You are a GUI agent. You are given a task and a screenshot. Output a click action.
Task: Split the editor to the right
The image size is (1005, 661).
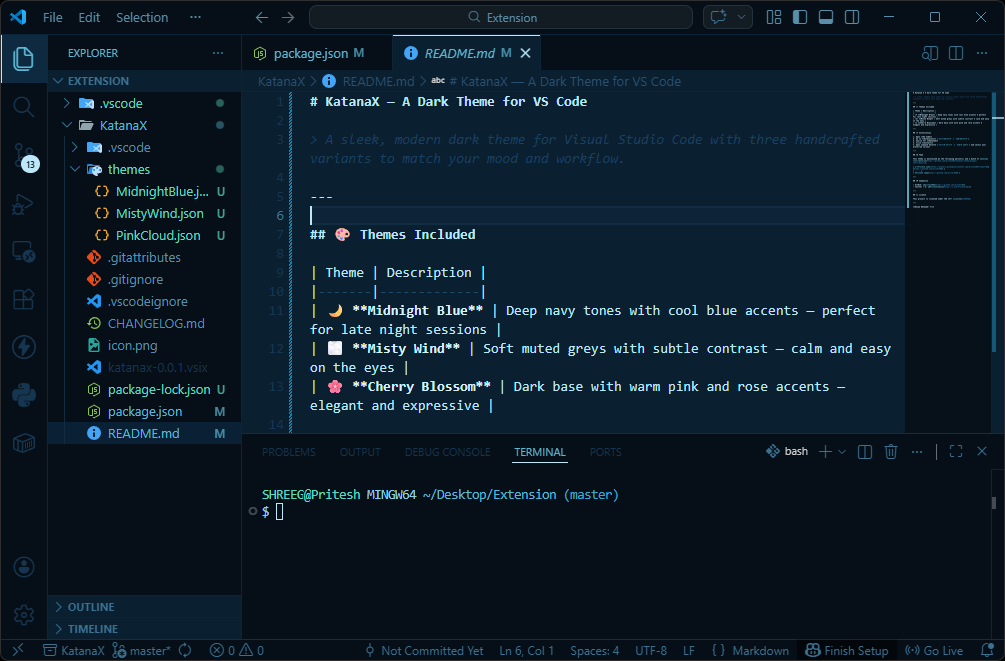(x=956, y=53)
